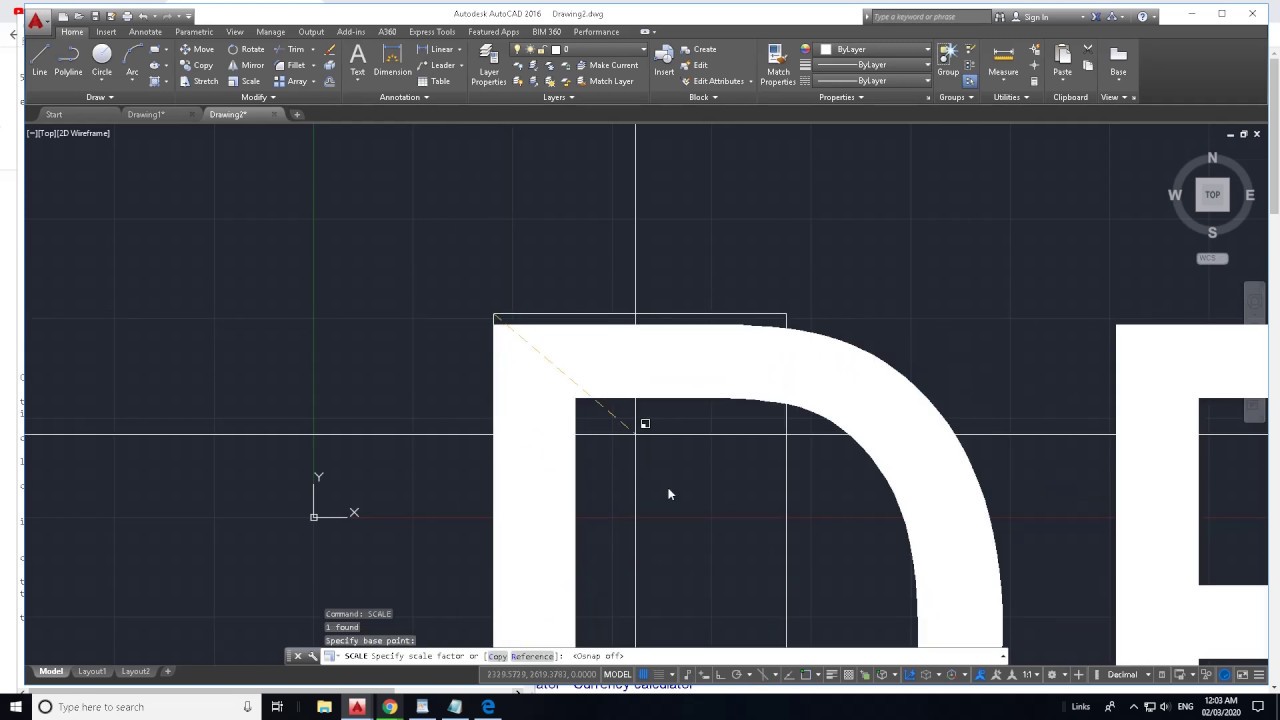Select the Arc tool
The width and height of the screenshot is (1280, 720).
tap(132, 60)
